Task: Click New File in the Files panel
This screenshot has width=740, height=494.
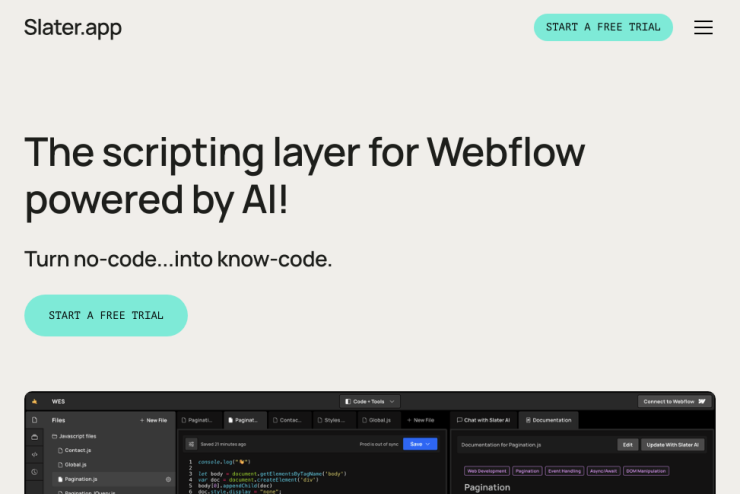Action: (x=153, y=420)
